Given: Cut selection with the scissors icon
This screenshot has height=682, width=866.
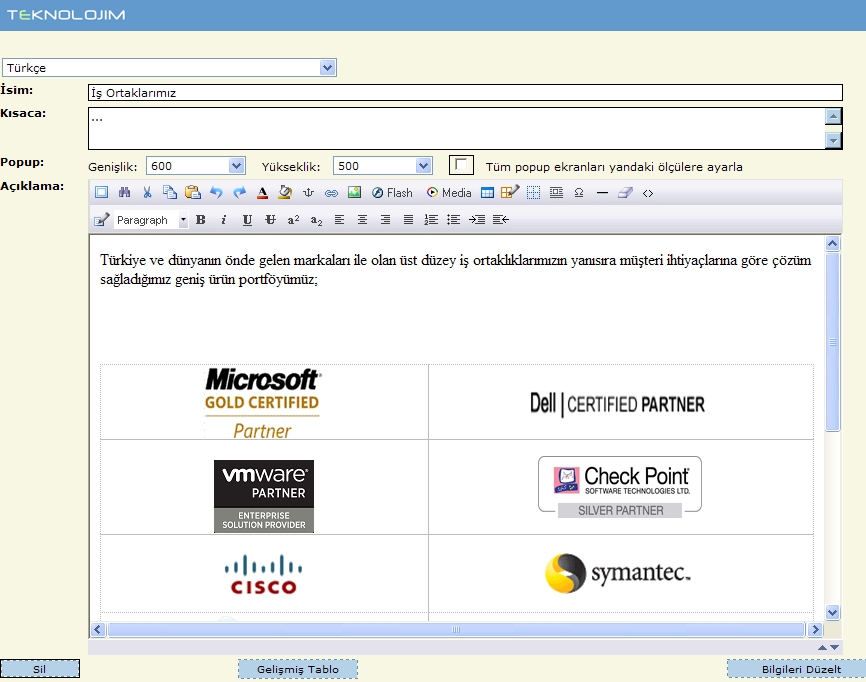Looking at the screenshot, I should pyautogui.click(x=147, y=193).
